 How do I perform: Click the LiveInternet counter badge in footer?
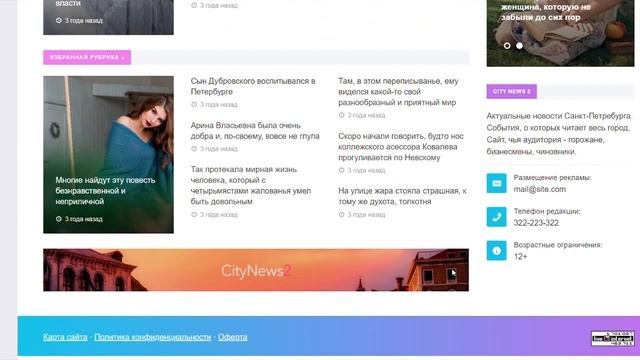point(613,338)
